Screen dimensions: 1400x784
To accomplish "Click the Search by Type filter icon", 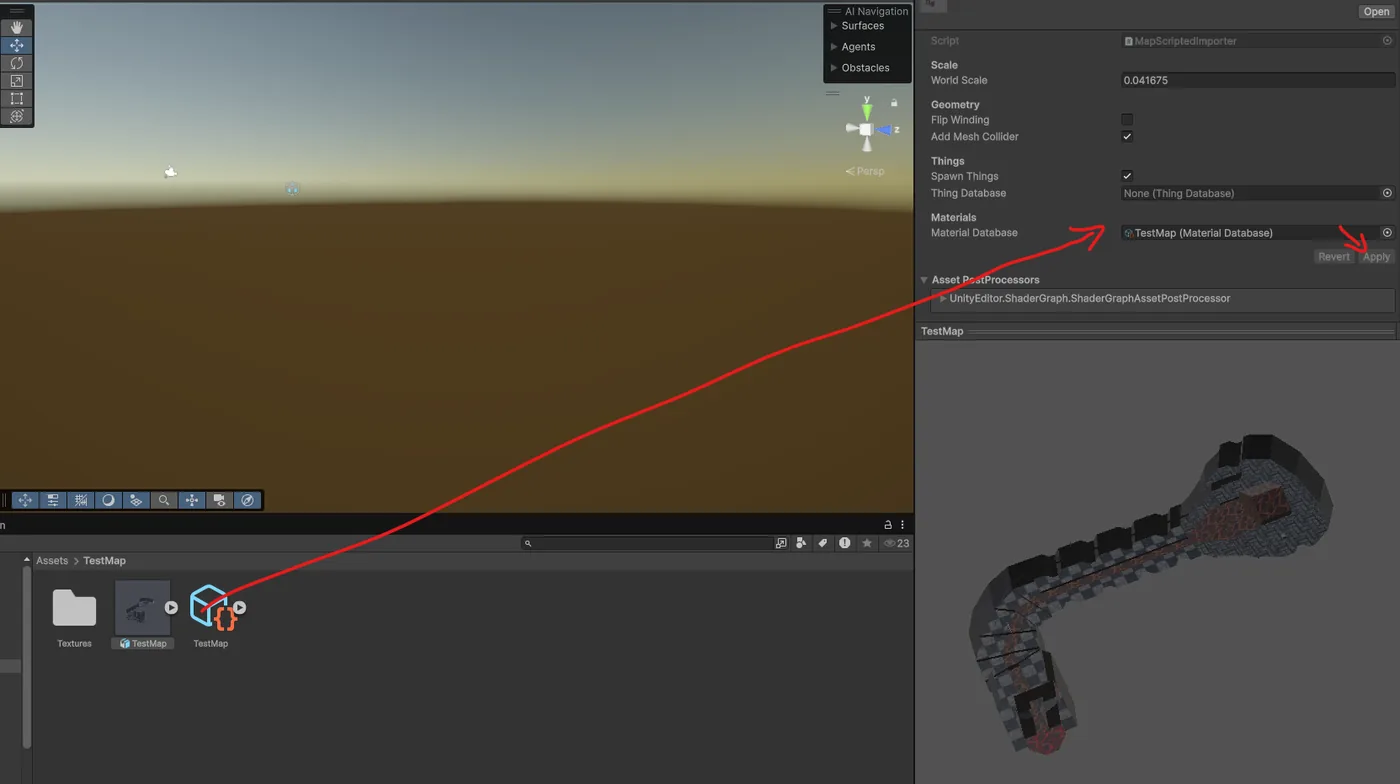I will (x=801, y=543).
